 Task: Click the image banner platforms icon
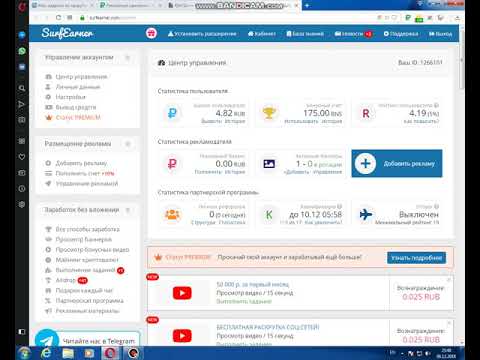point(269,164)
